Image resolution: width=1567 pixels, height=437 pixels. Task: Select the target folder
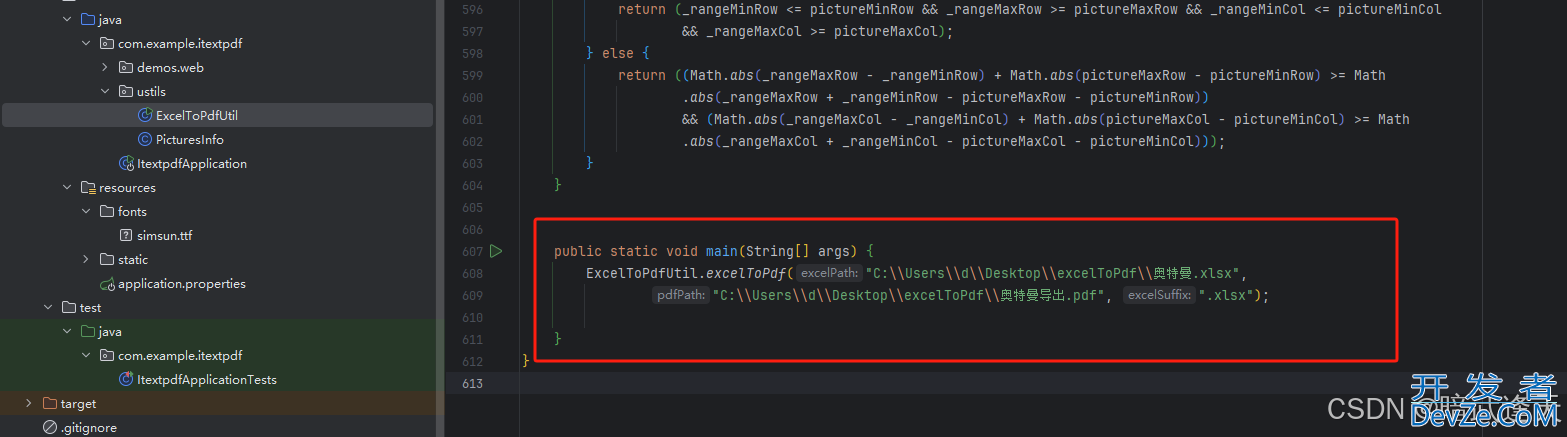(x=79, y=403)
